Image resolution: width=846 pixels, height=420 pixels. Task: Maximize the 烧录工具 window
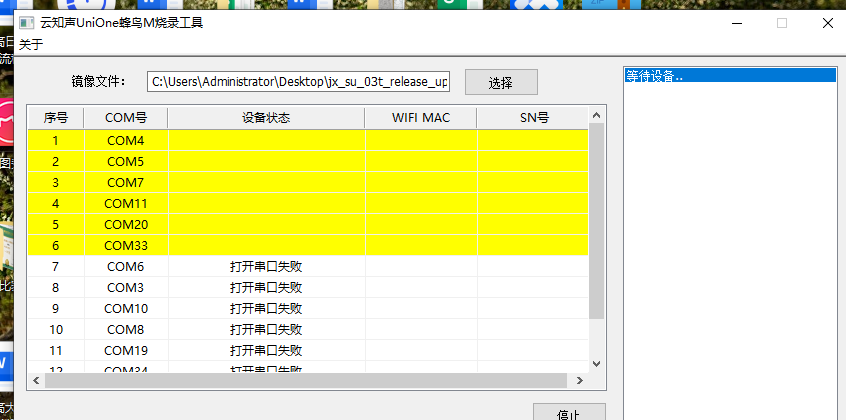pos(782,23)
